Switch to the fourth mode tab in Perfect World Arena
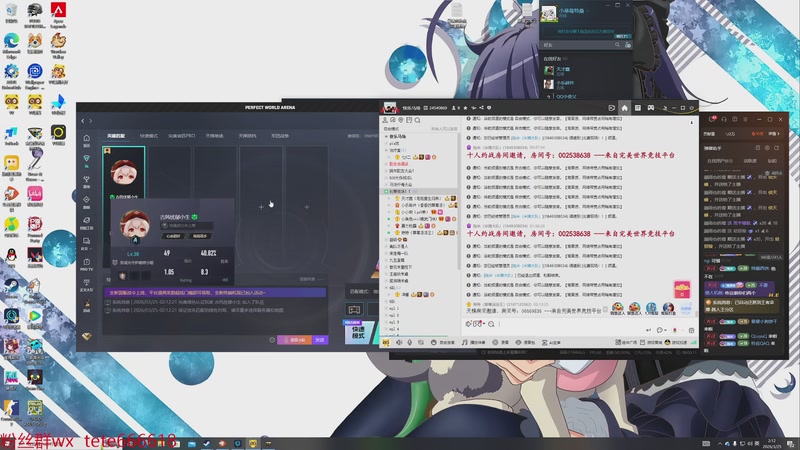The width and height of the screenshot is (800, 450). coord(214,136)
